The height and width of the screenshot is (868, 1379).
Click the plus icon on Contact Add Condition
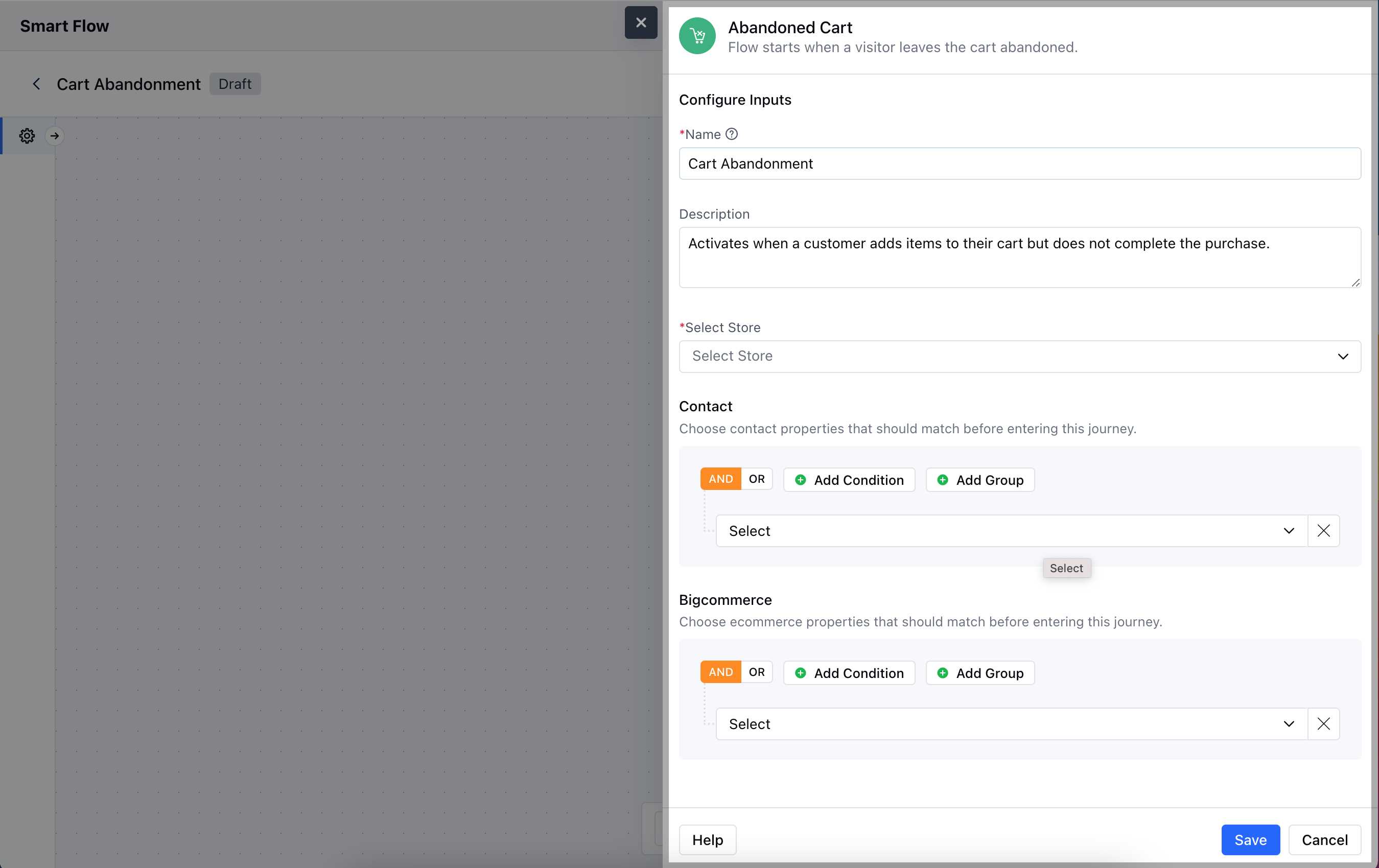tap(801, 480)
